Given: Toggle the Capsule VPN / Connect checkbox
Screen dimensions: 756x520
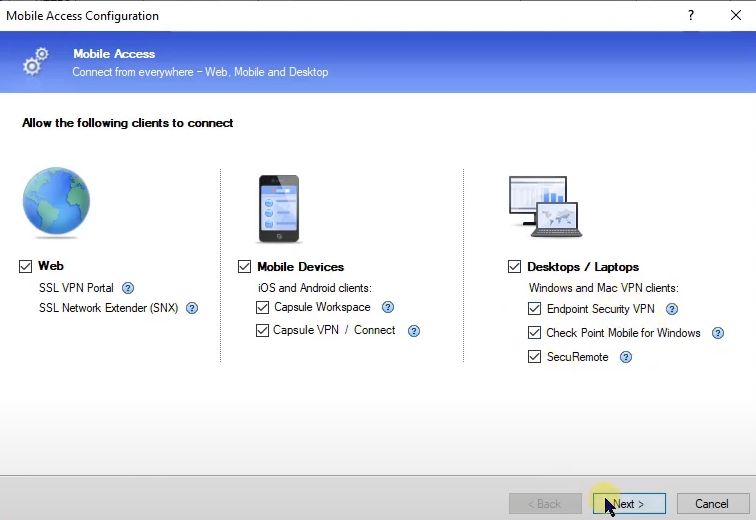Looking at the screenshot, I should 262,331.
